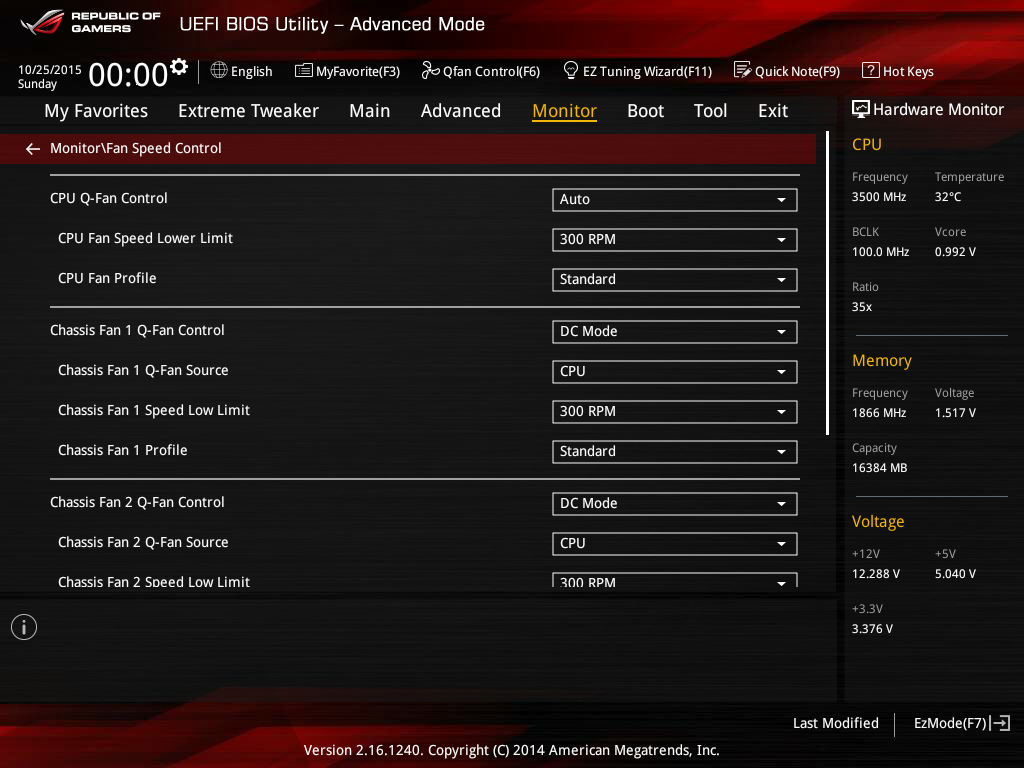The image size is (1024, 768).
Task: Click the Monitor\Fan Speed Control breadcrumb text
Action: (x=136, y=148)
